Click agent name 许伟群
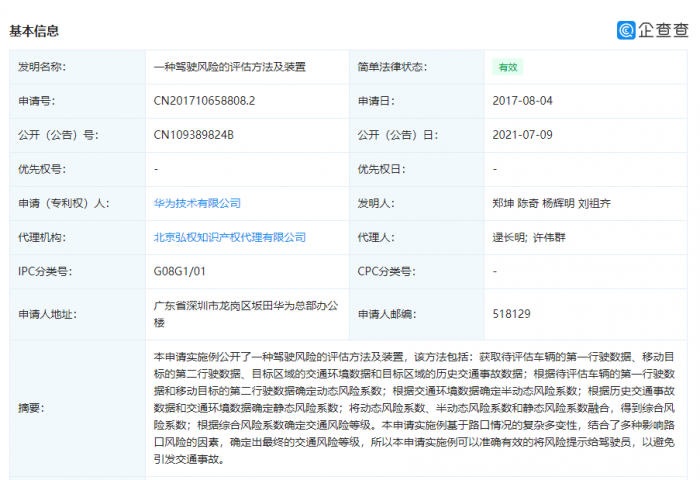 pyautogui.click(x=550, y=237)
